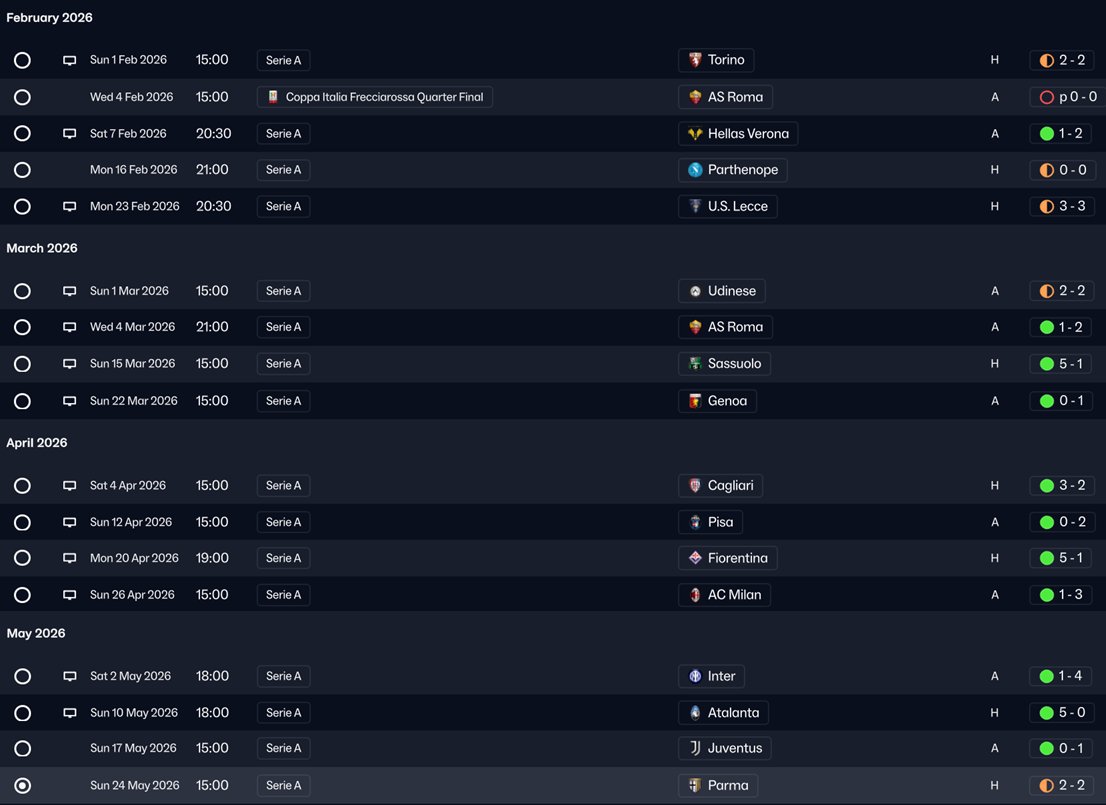The width and height of the screenshot is (1106, 805).
Task: Click the Fiorentina club crest
Action: (x=695, y=558)
